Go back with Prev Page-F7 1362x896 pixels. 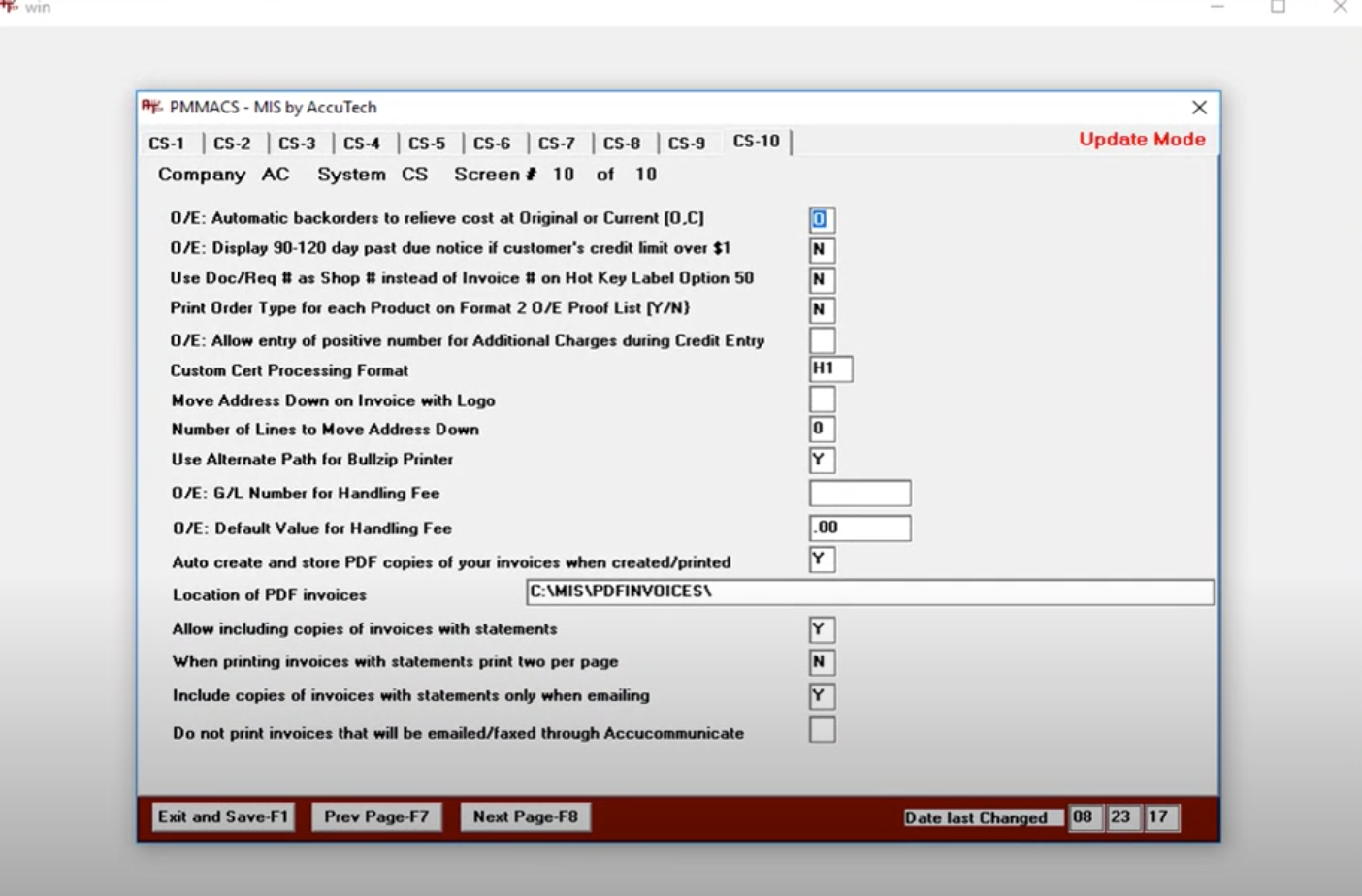[376, 816]
